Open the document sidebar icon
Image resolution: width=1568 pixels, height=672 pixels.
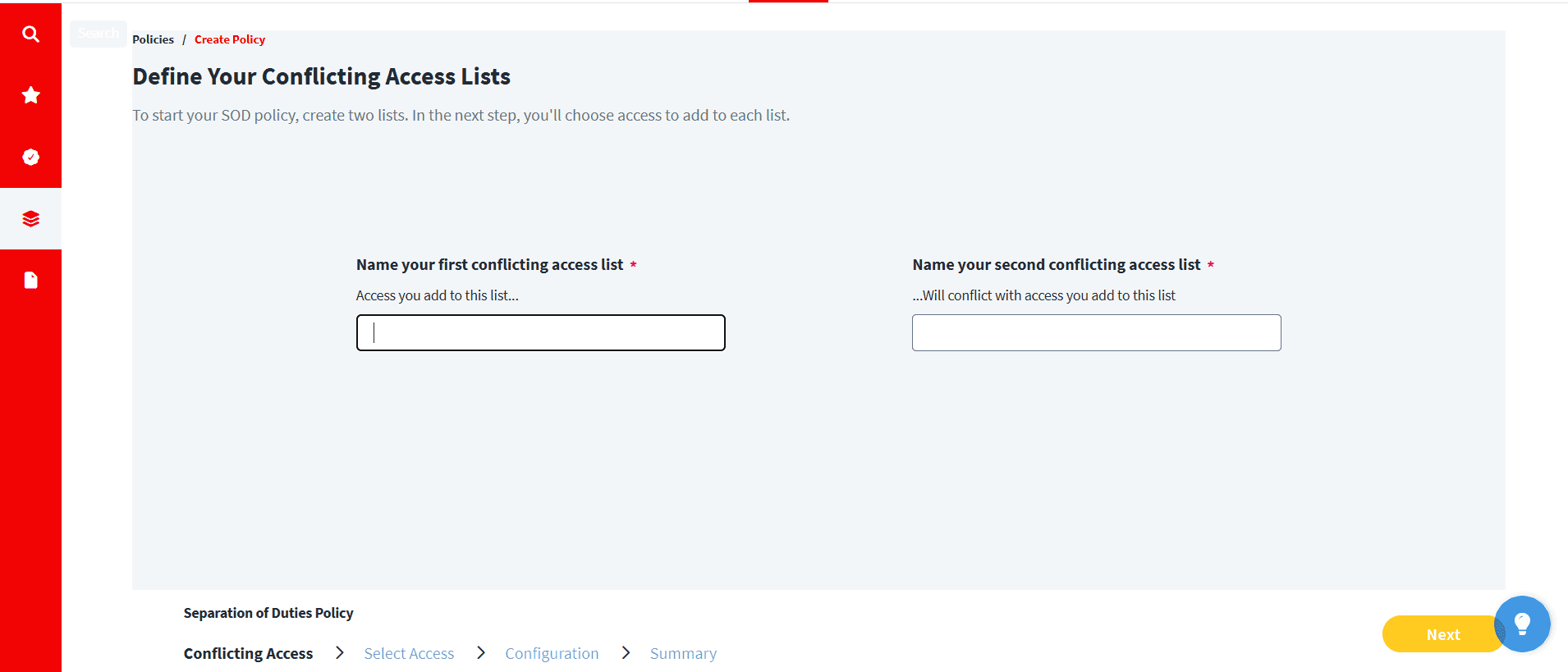point(30,280)
